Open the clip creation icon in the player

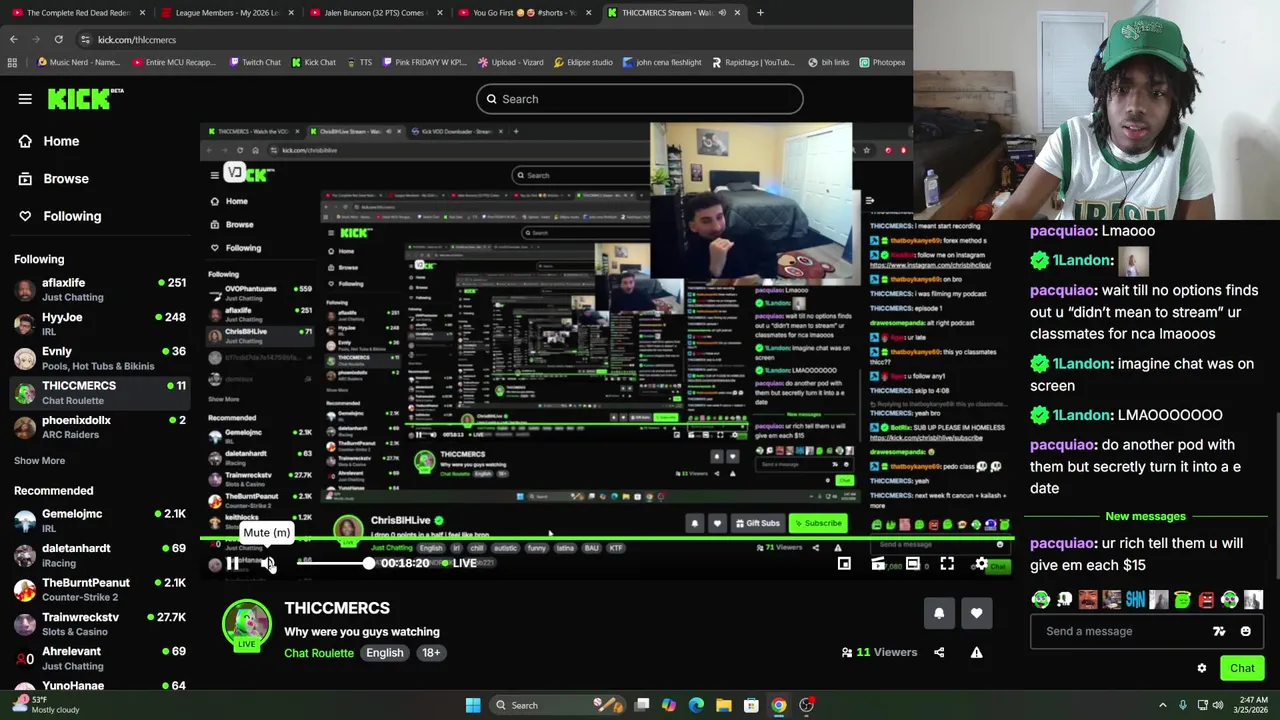click(x=878, y=564)
